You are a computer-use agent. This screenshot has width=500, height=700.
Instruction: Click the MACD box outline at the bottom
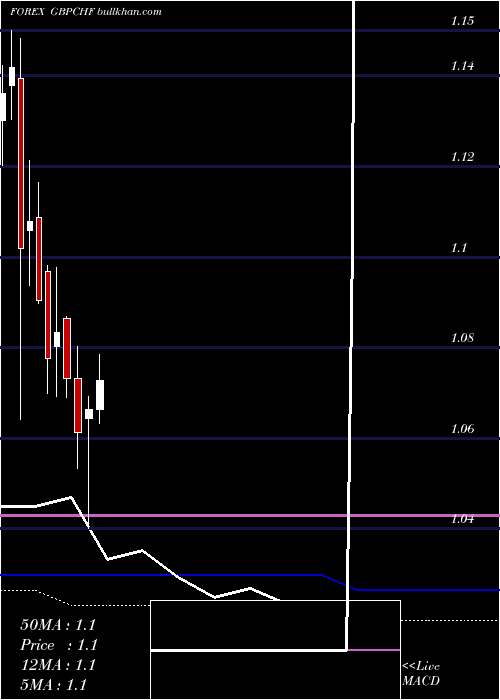click(275, 650)
